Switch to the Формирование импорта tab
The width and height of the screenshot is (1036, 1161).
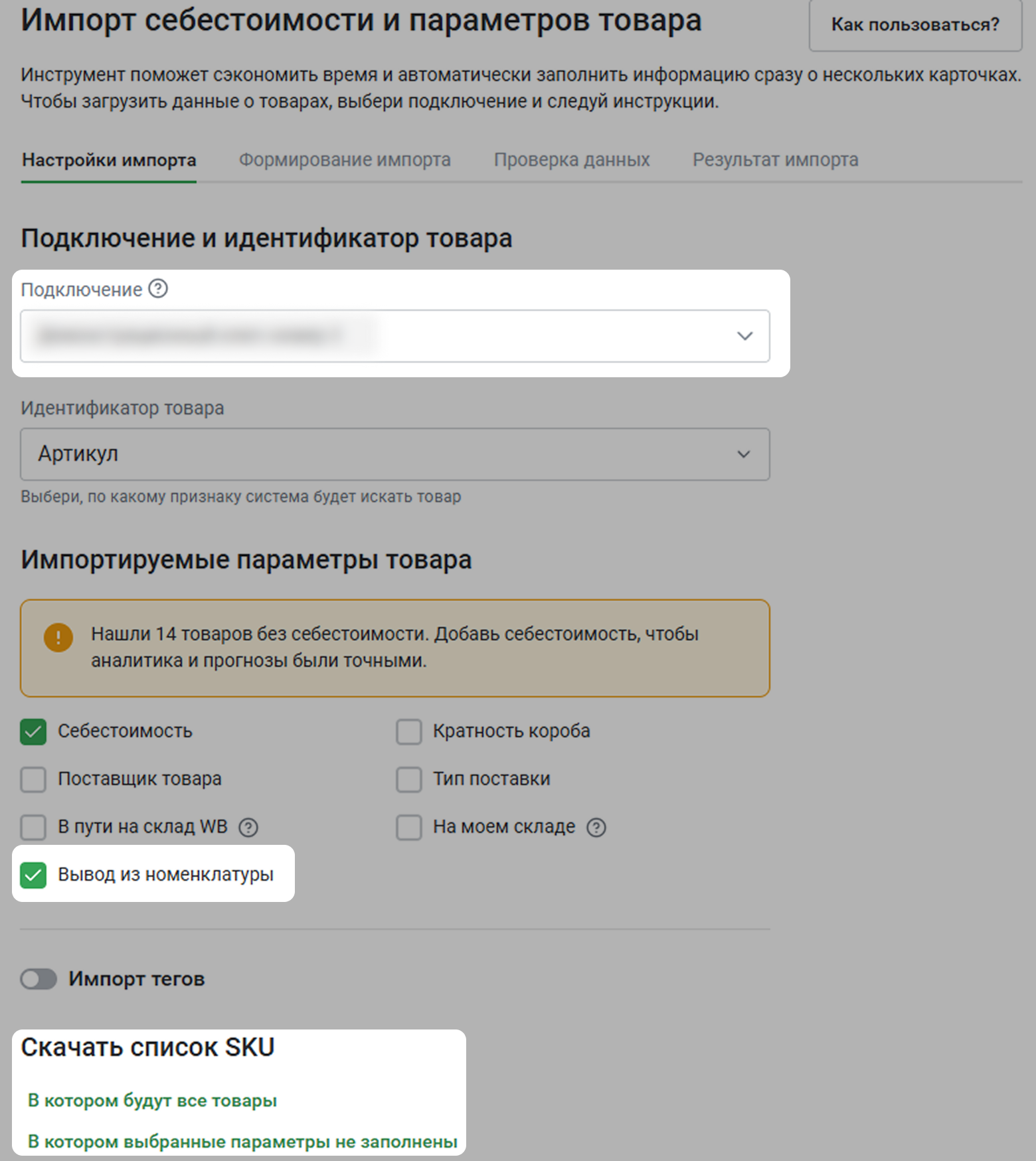[x=345, y=160]
